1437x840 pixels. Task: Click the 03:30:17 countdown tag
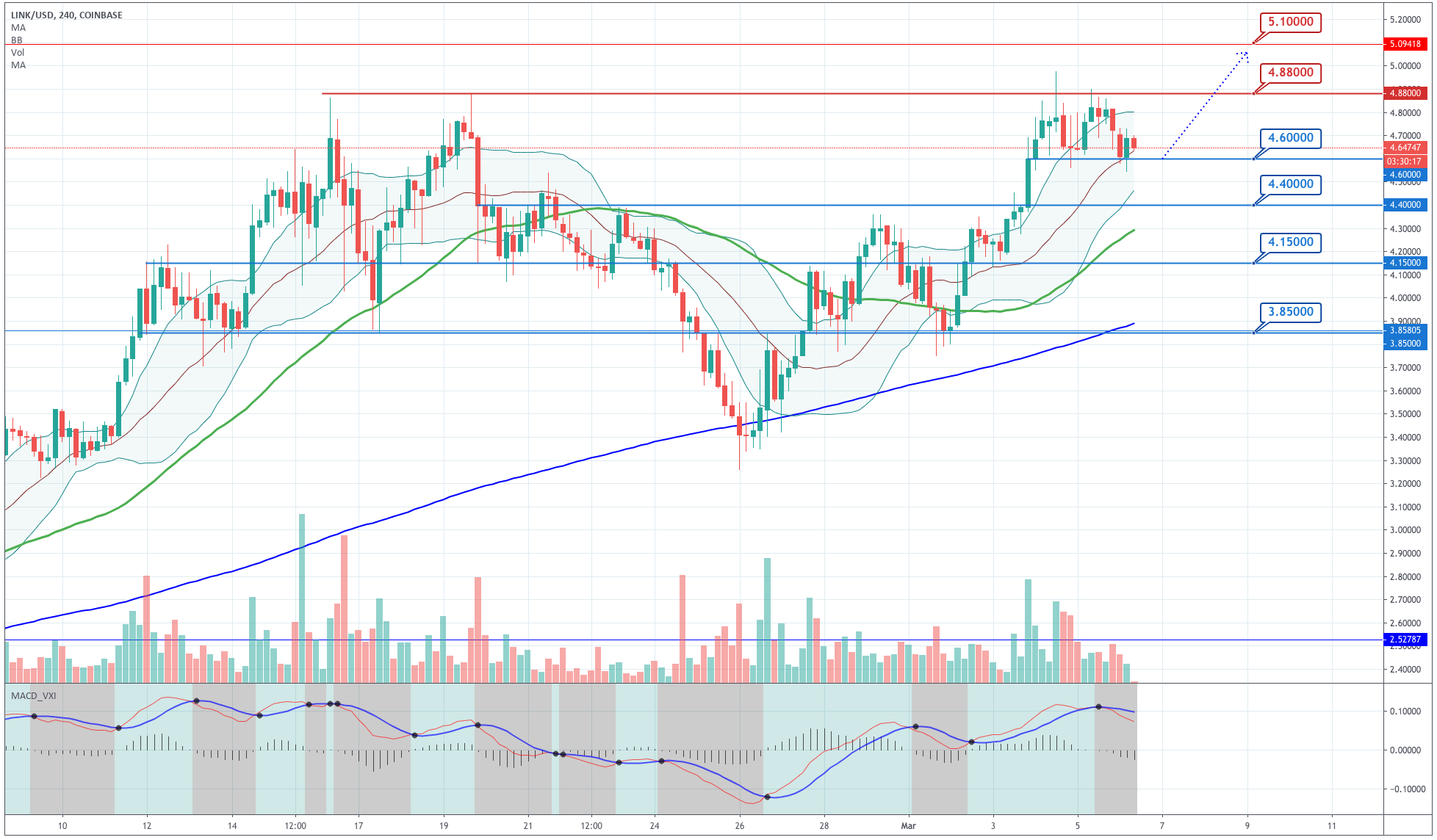tap(1405, 162)
